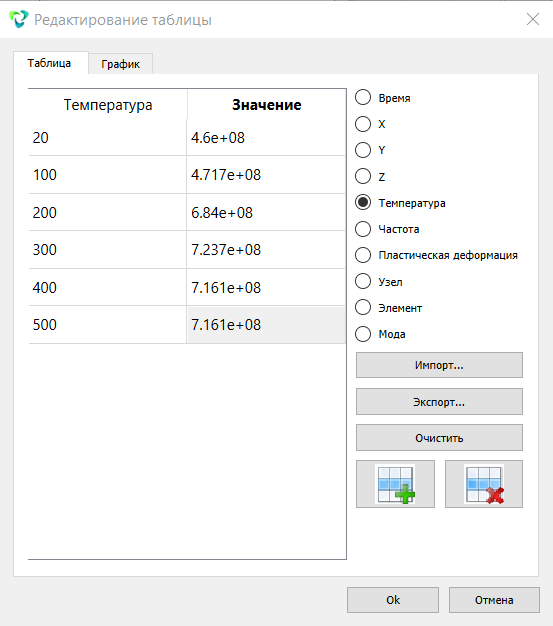Screen dimensions: 553x626
Task: Cancel with the Отмена button
Action: (x=494, y=600)
